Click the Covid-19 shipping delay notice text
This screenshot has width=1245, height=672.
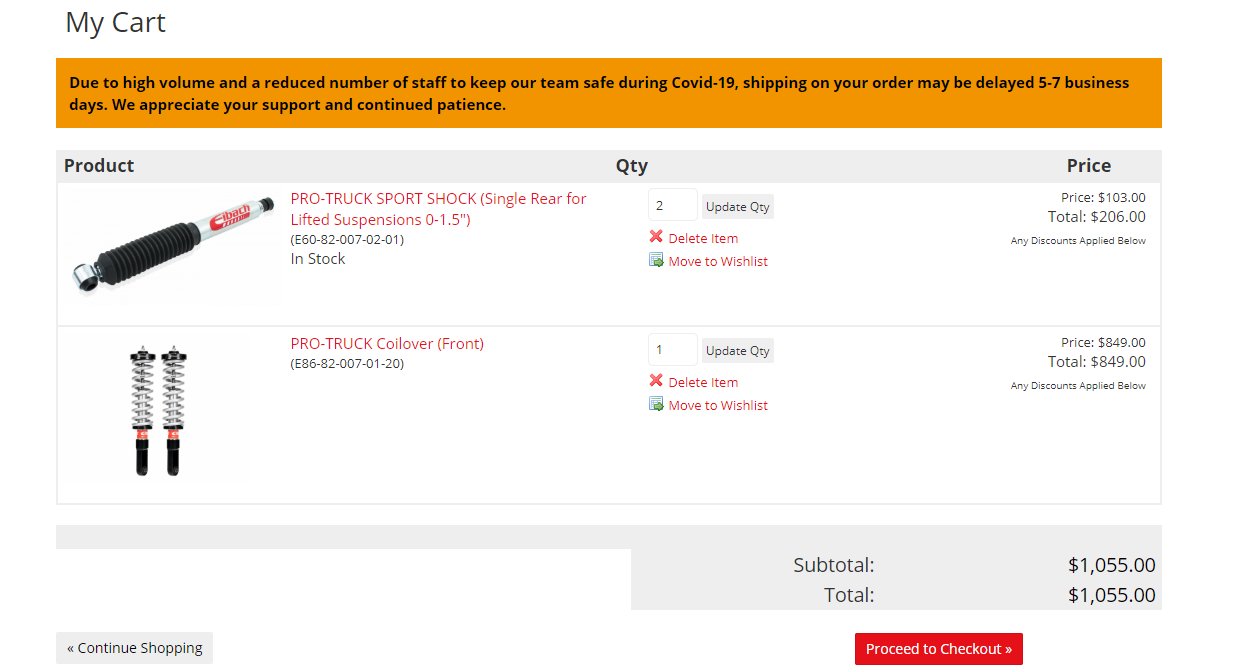[599, 93]
